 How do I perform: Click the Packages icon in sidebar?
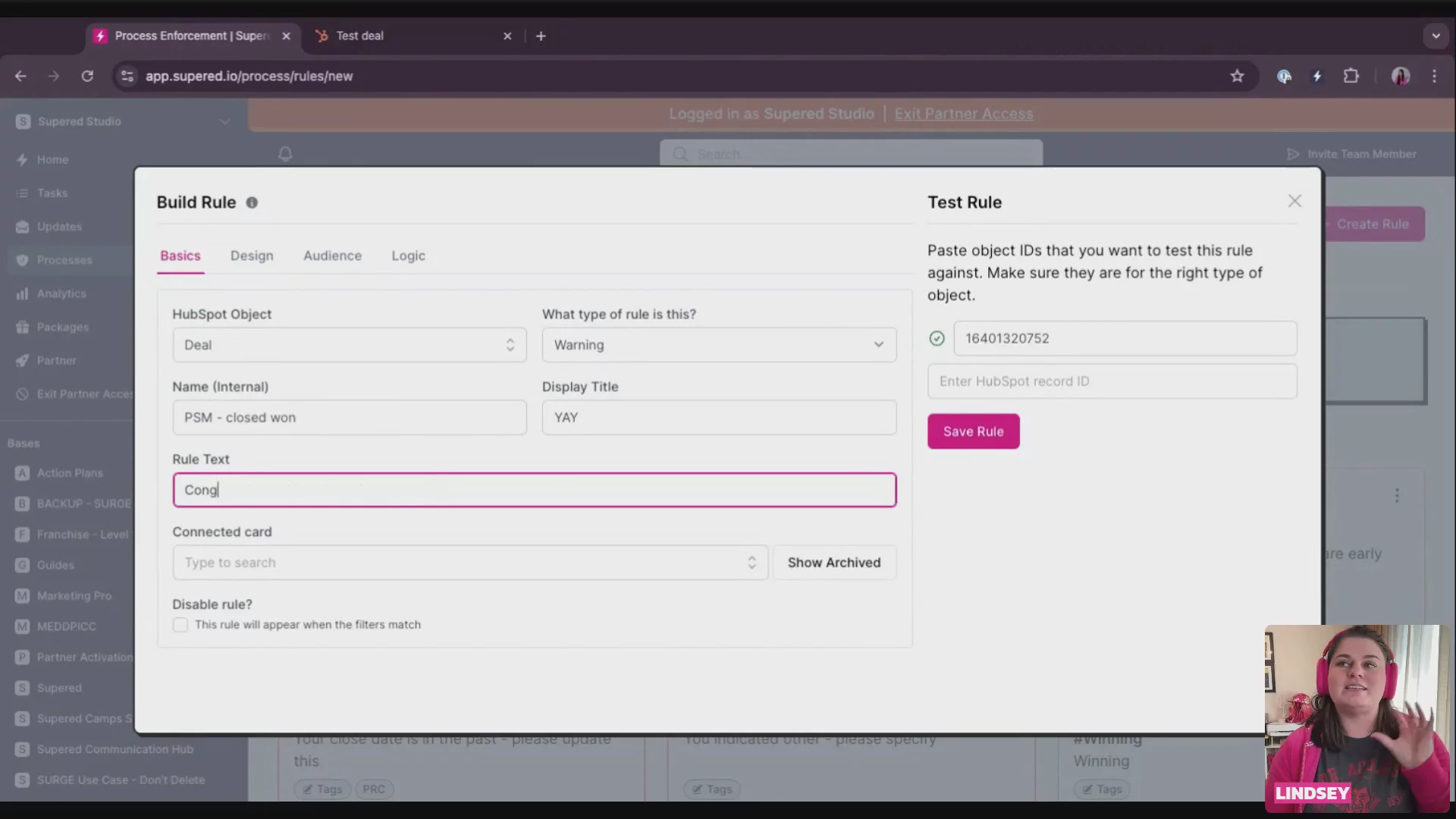click(x=22, y=327)
